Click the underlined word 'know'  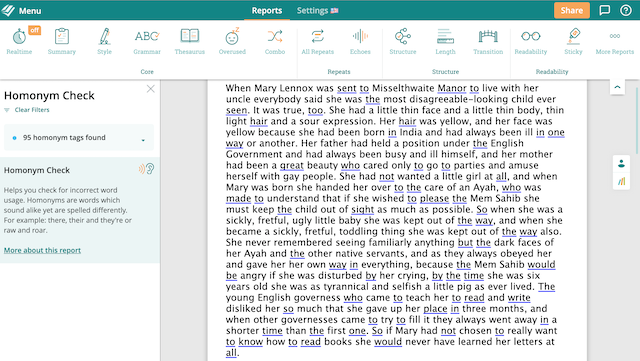click(x=251, y=342)
